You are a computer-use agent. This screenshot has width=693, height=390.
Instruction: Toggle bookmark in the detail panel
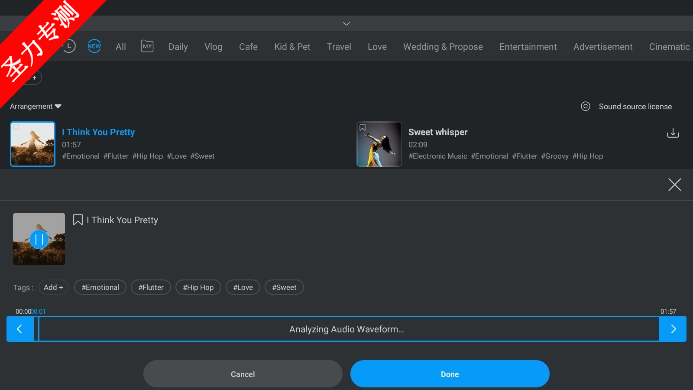pyautogui.click(x=78, y=220)
